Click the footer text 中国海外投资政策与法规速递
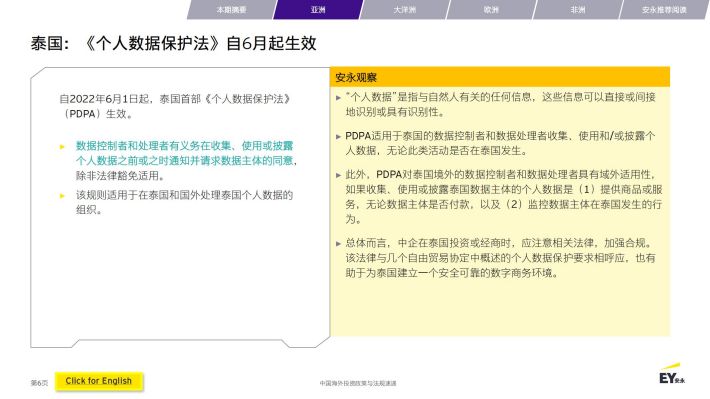This screenshot has width=710, height=399. (358, 383)
